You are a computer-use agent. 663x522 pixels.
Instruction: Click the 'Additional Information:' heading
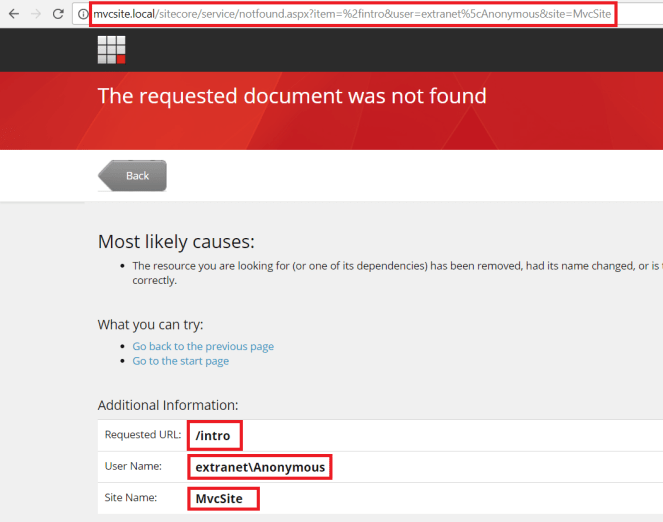click(x=167, y=405)
